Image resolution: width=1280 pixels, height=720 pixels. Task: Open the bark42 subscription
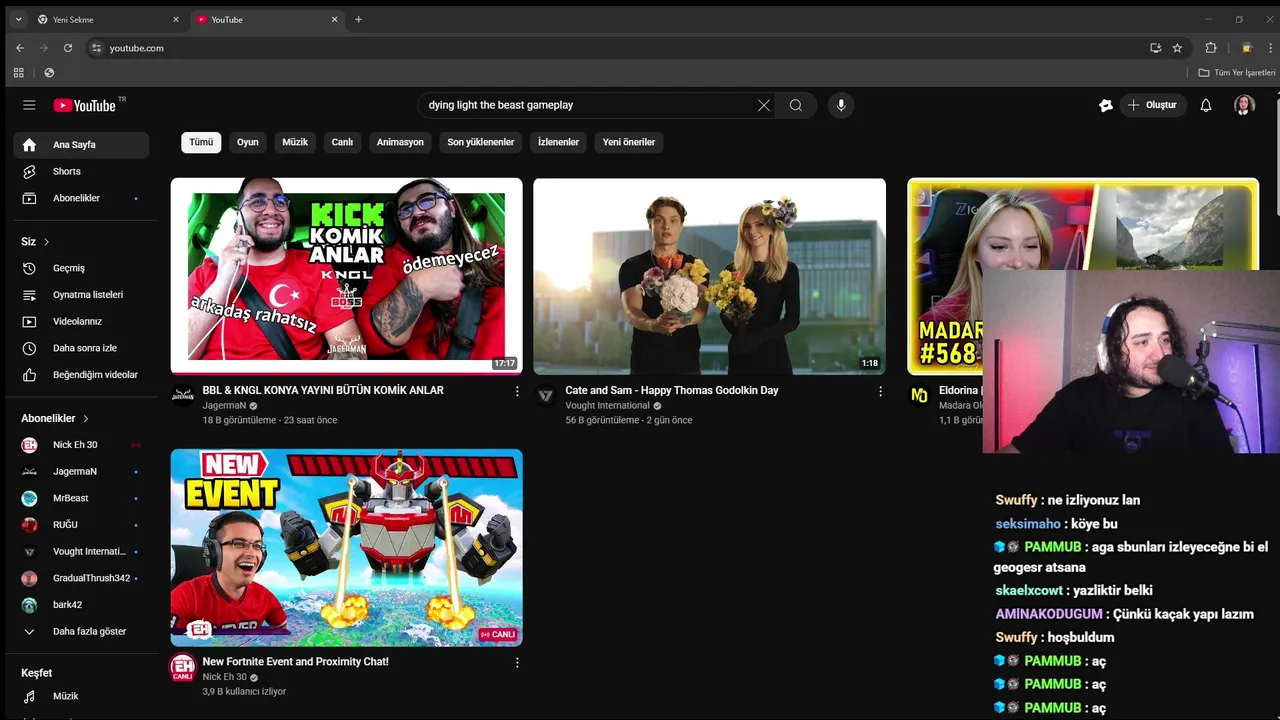pos(81,605)
